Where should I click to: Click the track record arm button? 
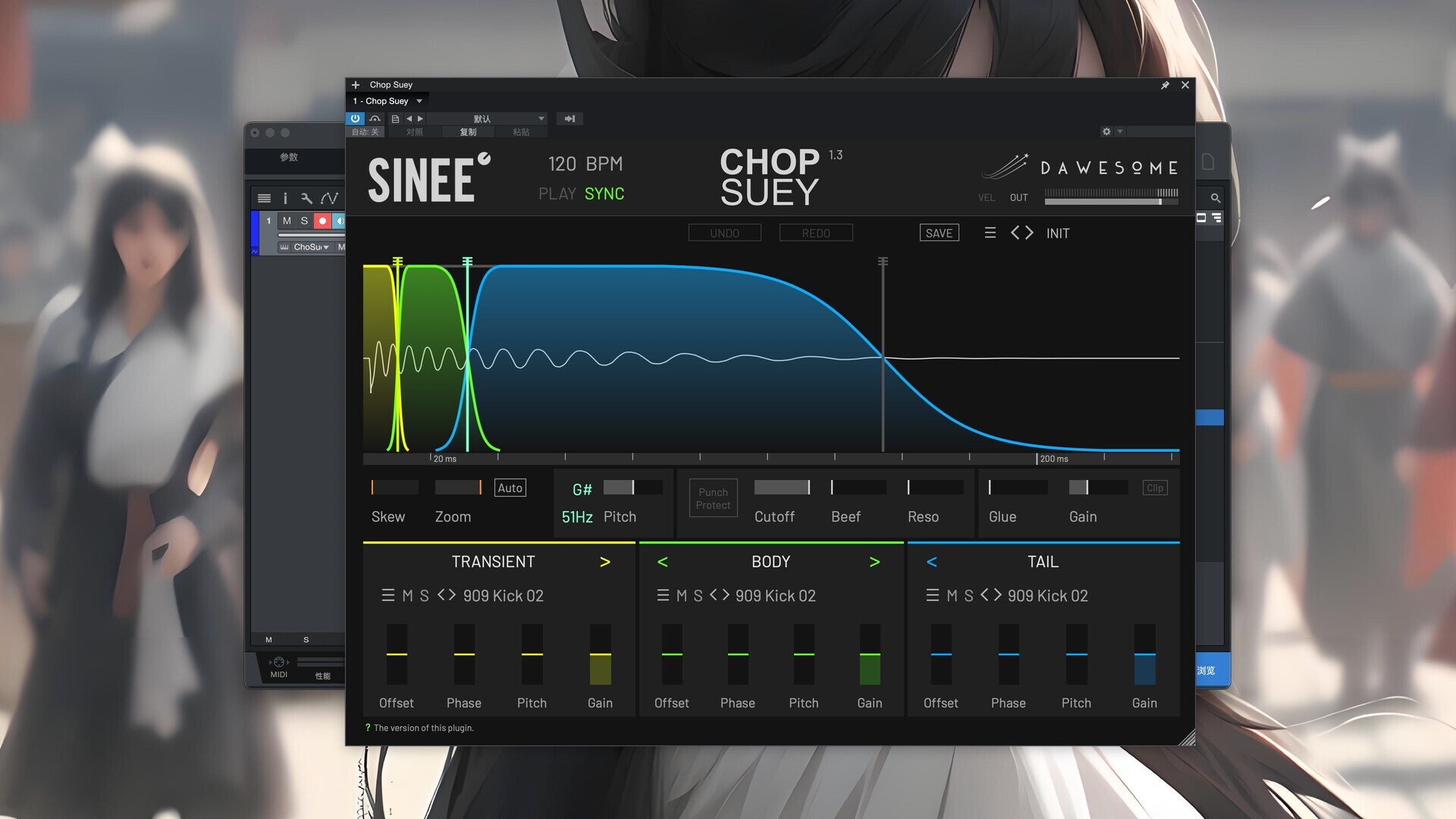[x=322, y=221]
